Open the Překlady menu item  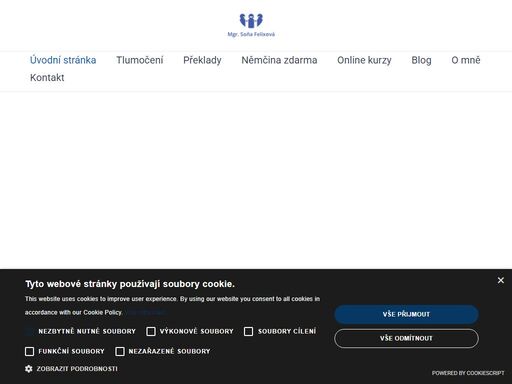[x=202, y=60]
